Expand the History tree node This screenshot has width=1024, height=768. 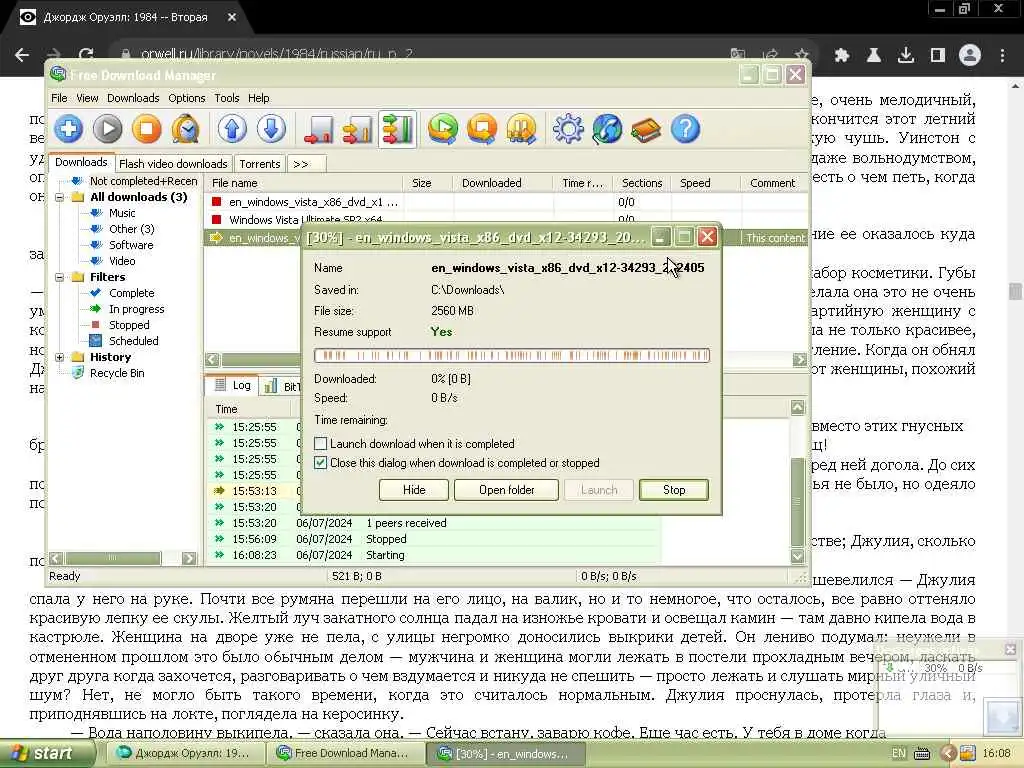(x=59, y=357)
